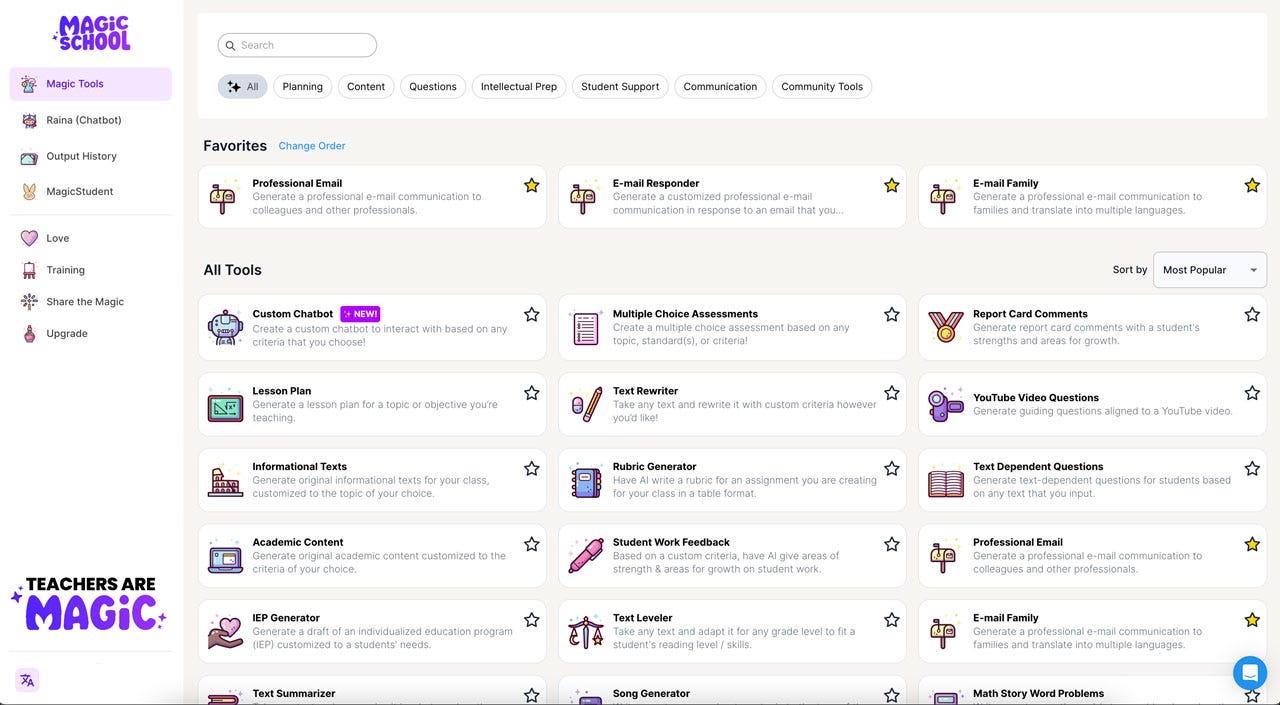
Task: Click the Report Card Comments medal icon
Action: coord(945,328)
